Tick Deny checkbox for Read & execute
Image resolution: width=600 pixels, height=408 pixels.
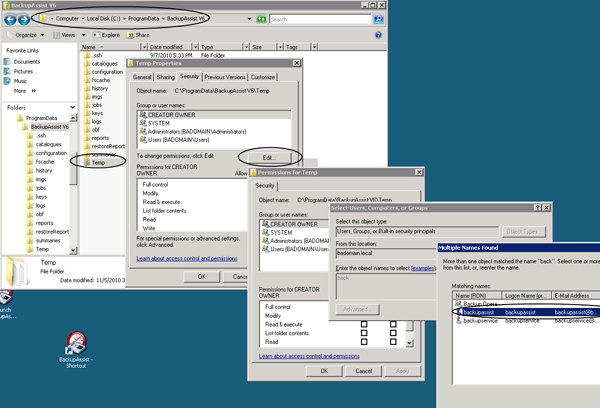393,324
